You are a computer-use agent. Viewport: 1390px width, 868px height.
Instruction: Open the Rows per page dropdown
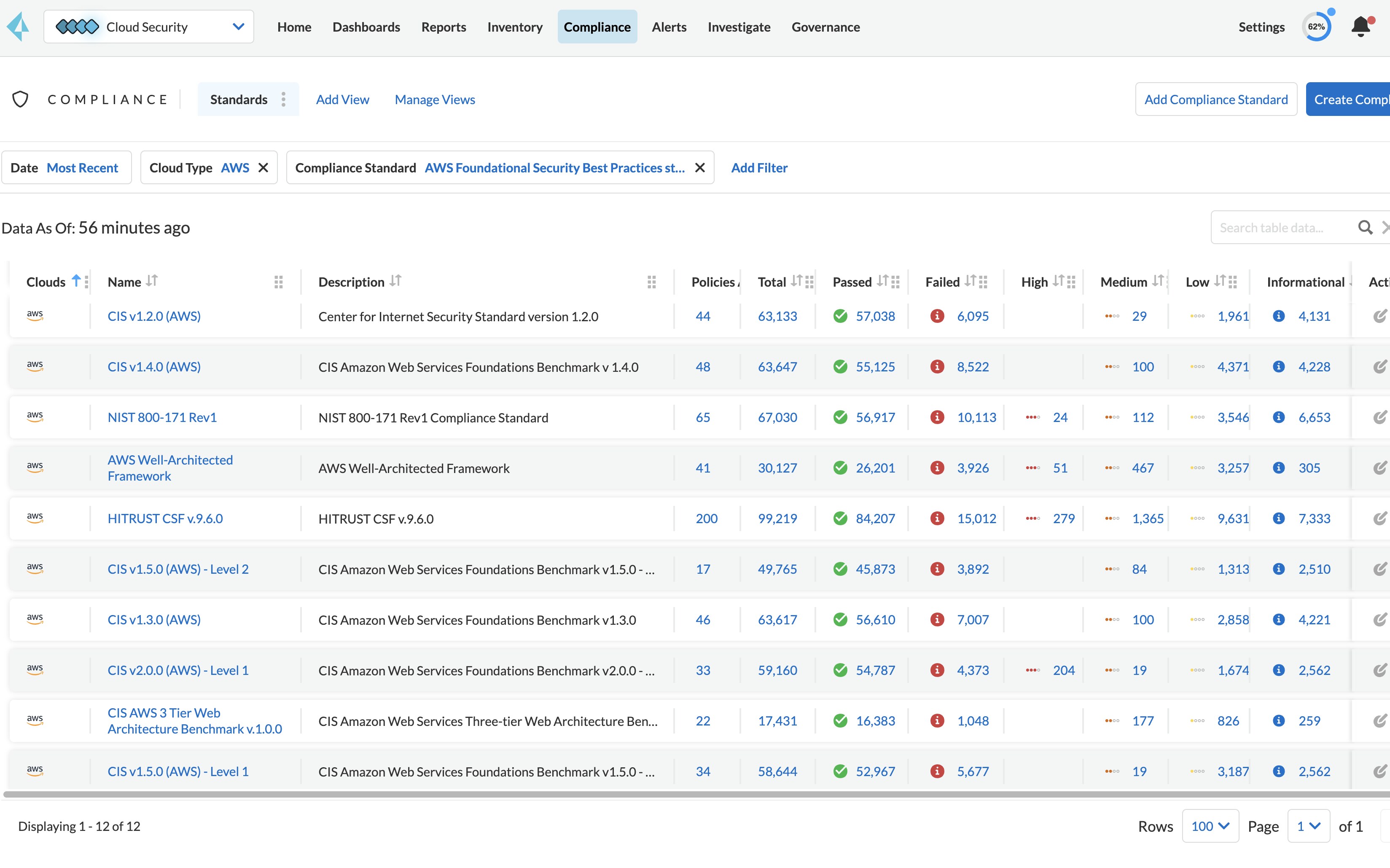tap(1210, 826)
